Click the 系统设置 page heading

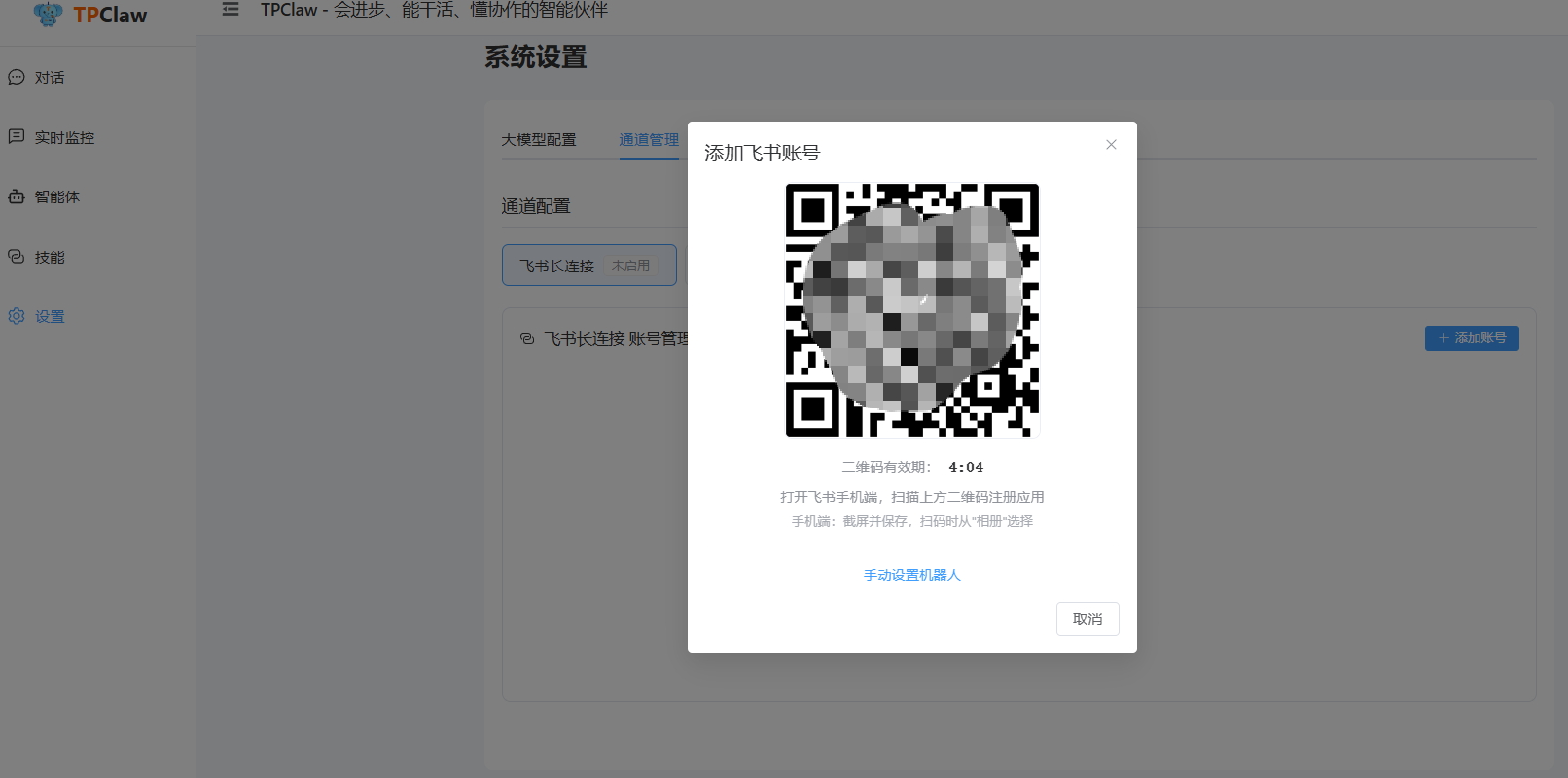pyautogui.click(x=536, y=57)
